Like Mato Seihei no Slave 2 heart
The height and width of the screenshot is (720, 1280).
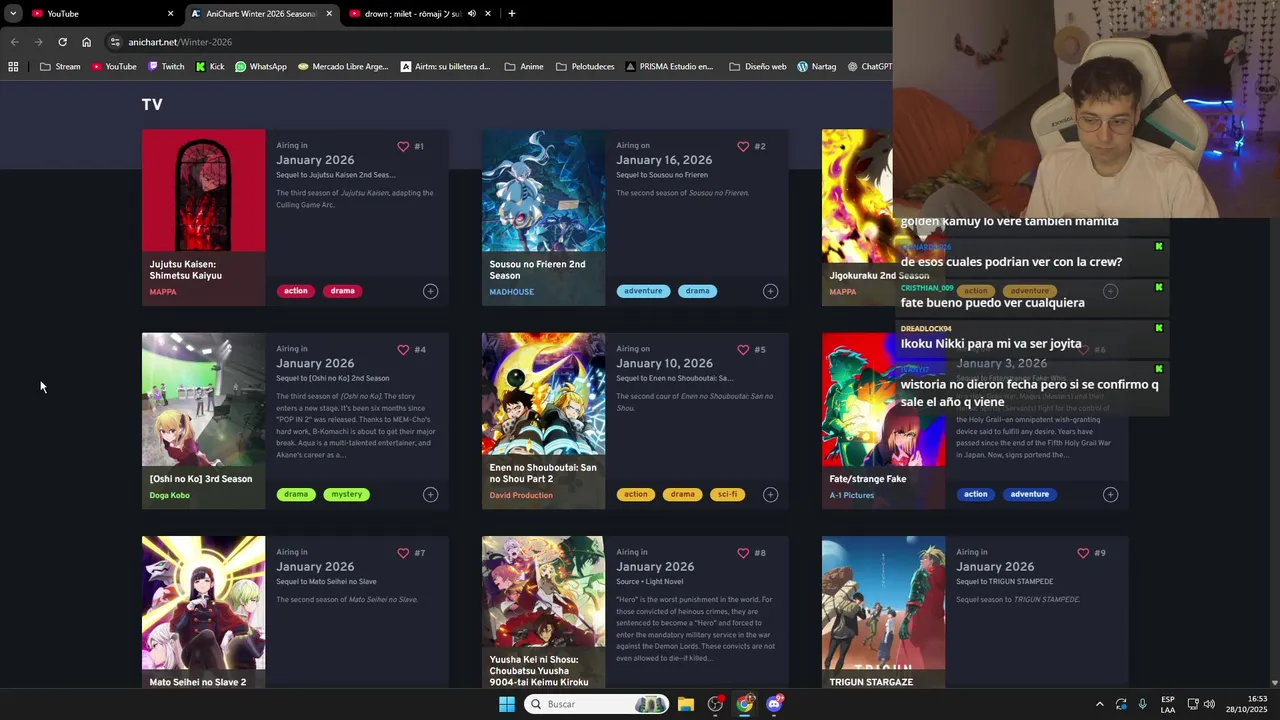pos(403,553)
